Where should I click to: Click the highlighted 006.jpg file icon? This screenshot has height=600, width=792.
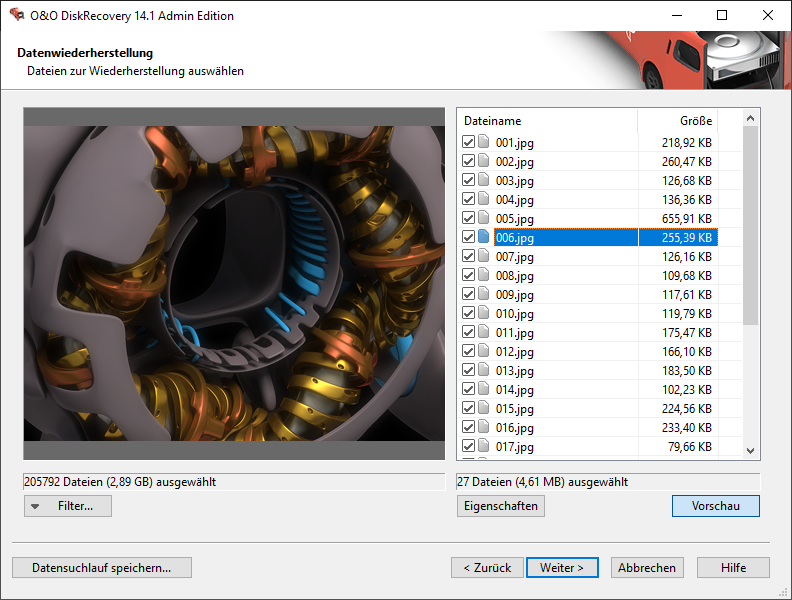pos(485,238)
